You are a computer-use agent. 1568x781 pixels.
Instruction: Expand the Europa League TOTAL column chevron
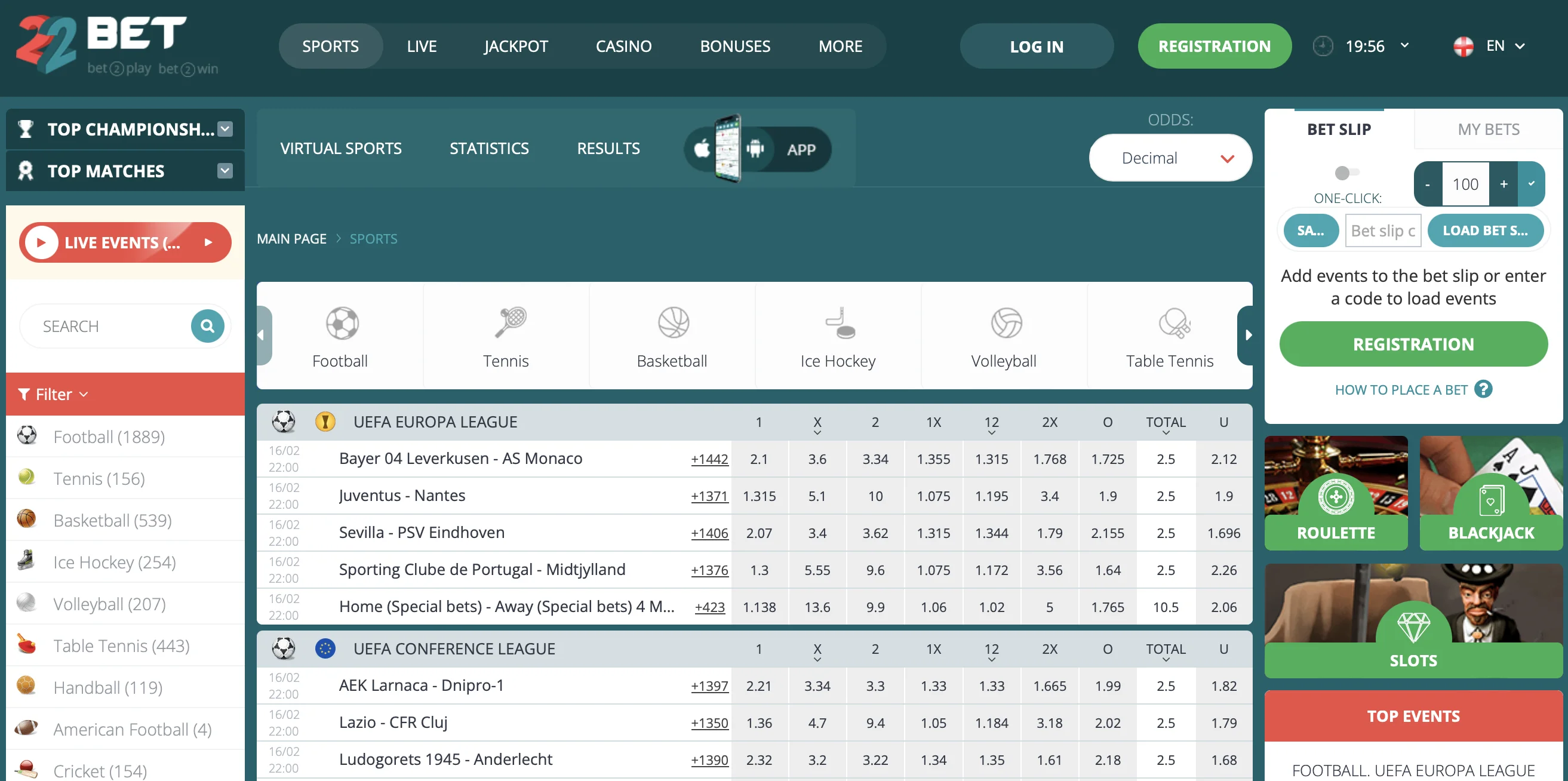pos(1166,433)
